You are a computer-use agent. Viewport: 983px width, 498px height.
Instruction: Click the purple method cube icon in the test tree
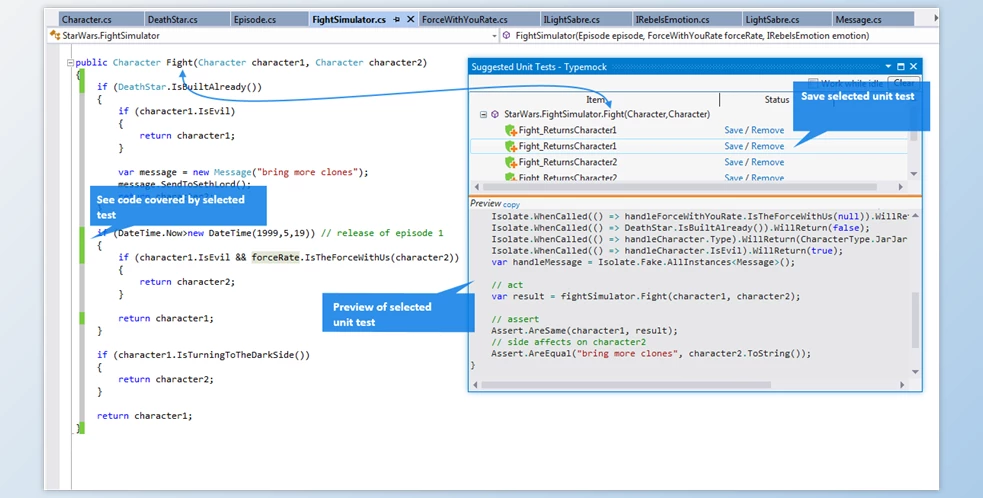pos(495,114)
